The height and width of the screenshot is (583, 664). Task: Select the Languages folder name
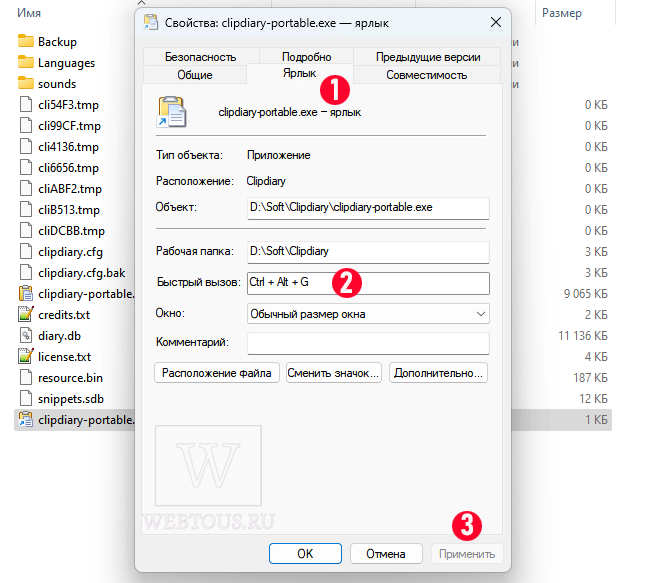click(66, 63)
